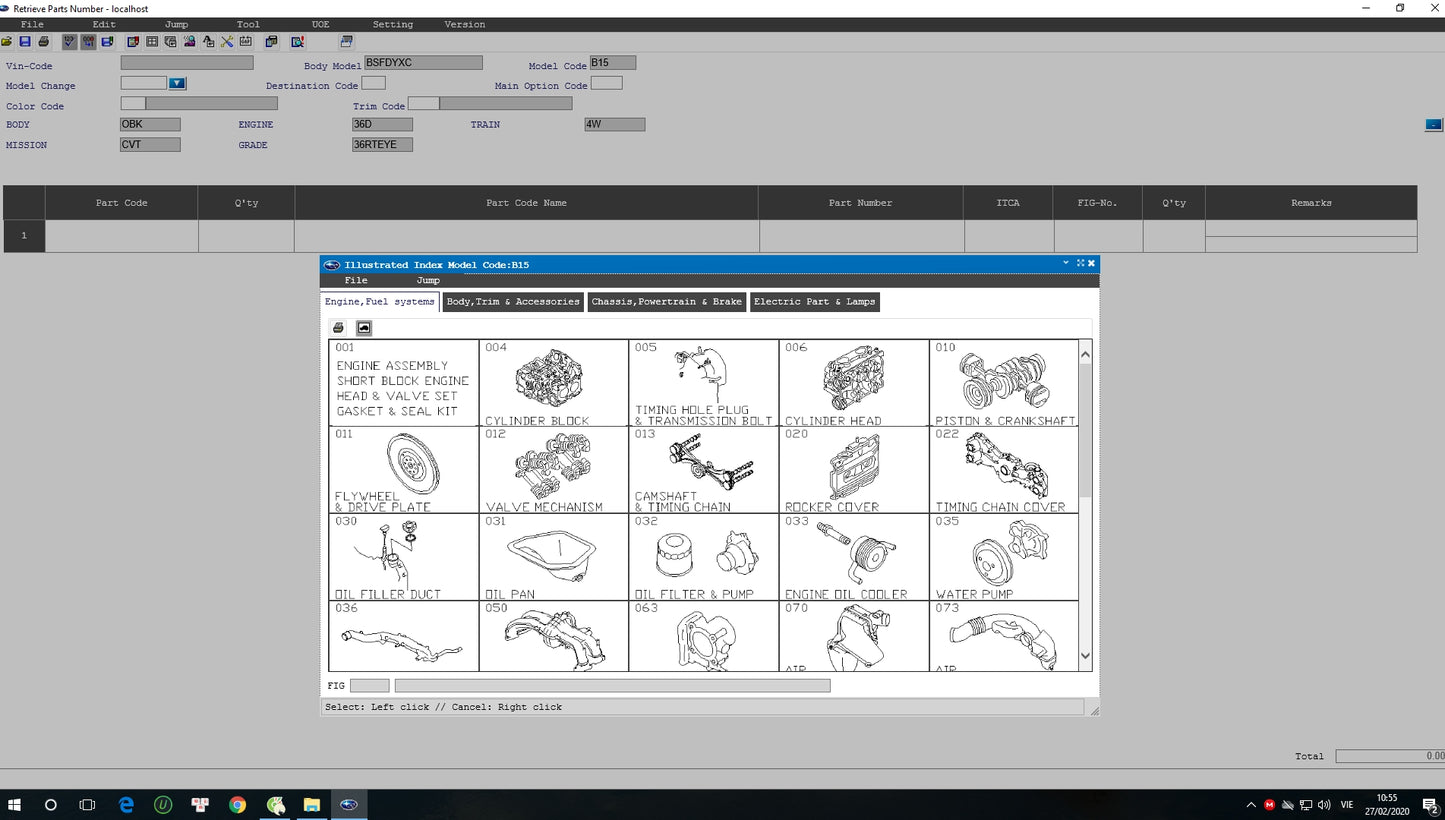Viewport: 1445px width, 820px height.
Task: Select the 031 Oil Pan illustration
Action: click(553, 557)
